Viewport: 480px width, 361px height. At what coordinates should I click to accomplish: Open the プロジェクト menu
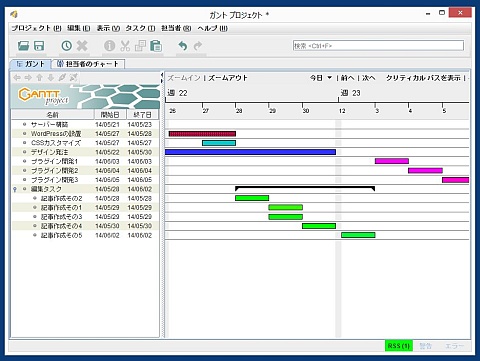36,28
